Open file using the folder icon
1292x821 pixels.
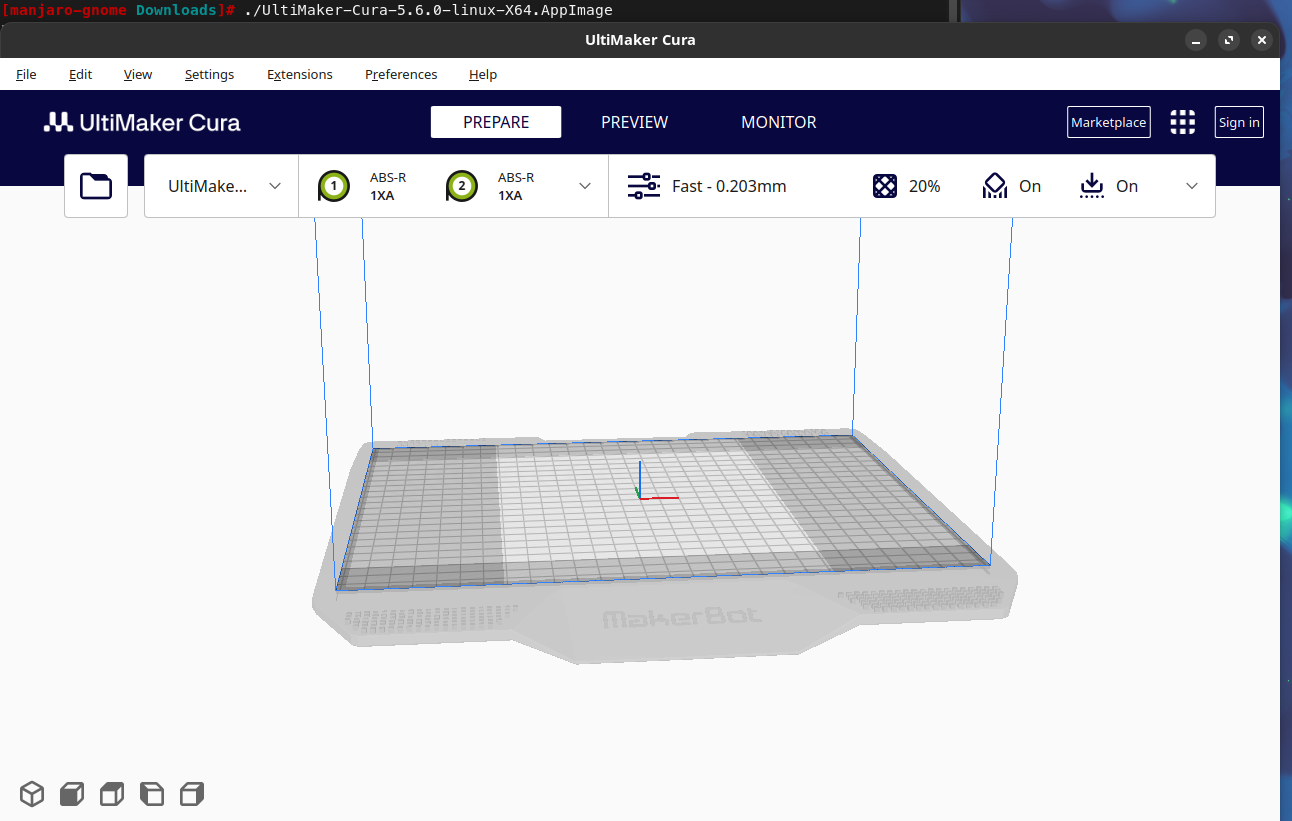click(96, 186)
